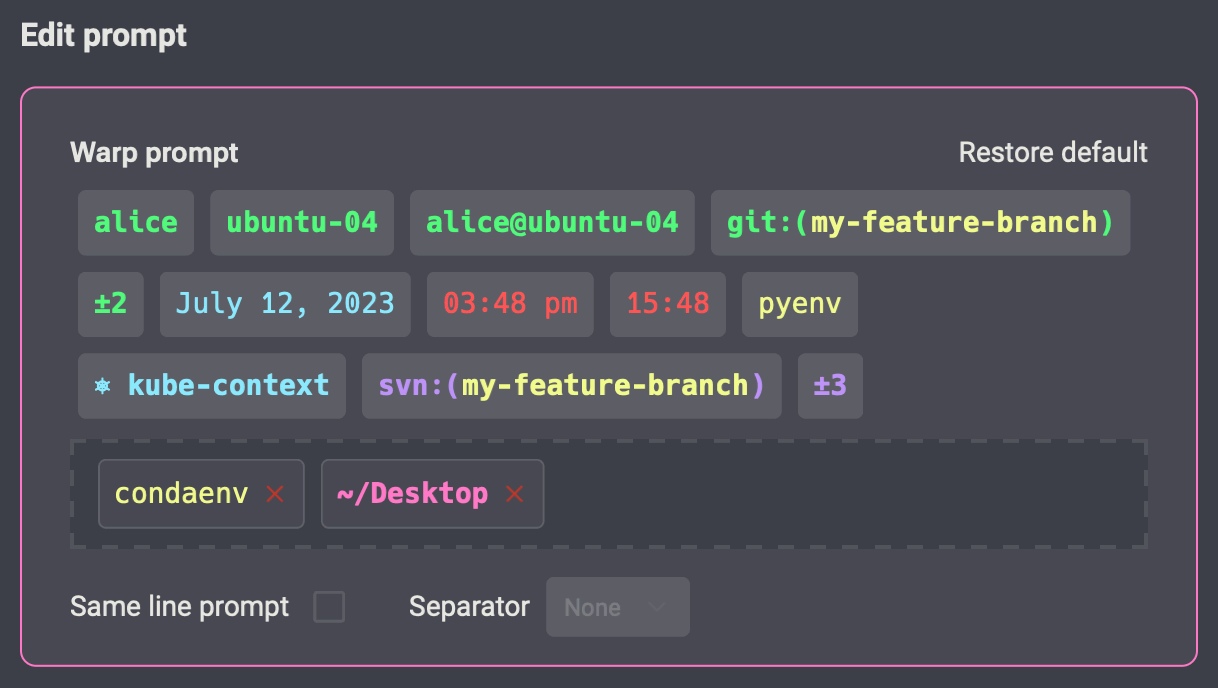The height and width of the screenshot is (688, 1218).
Task: Click the Restore default link
Action: [x=1053, y=152]
